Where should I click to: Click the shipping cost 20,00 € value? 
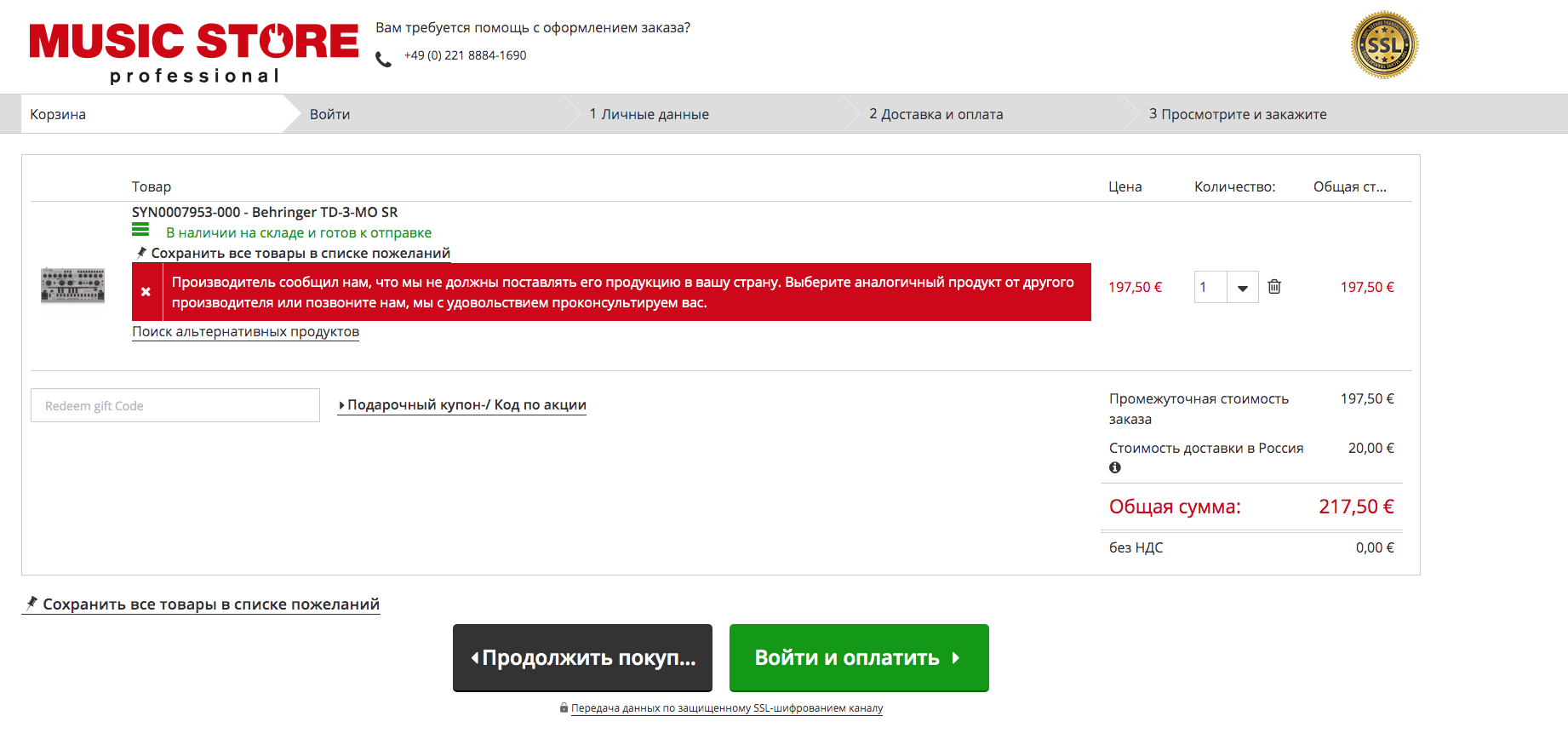click(1371, 448)
